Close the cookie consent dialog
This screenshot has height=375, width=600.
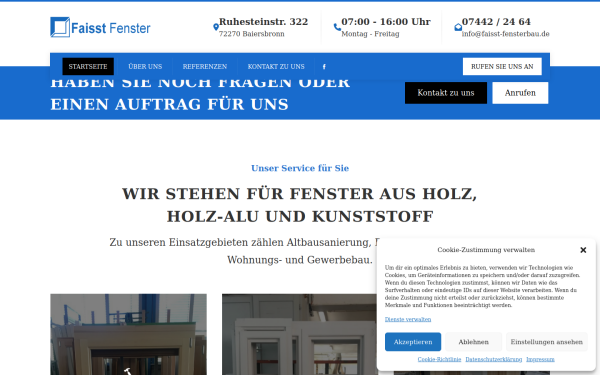583,250
